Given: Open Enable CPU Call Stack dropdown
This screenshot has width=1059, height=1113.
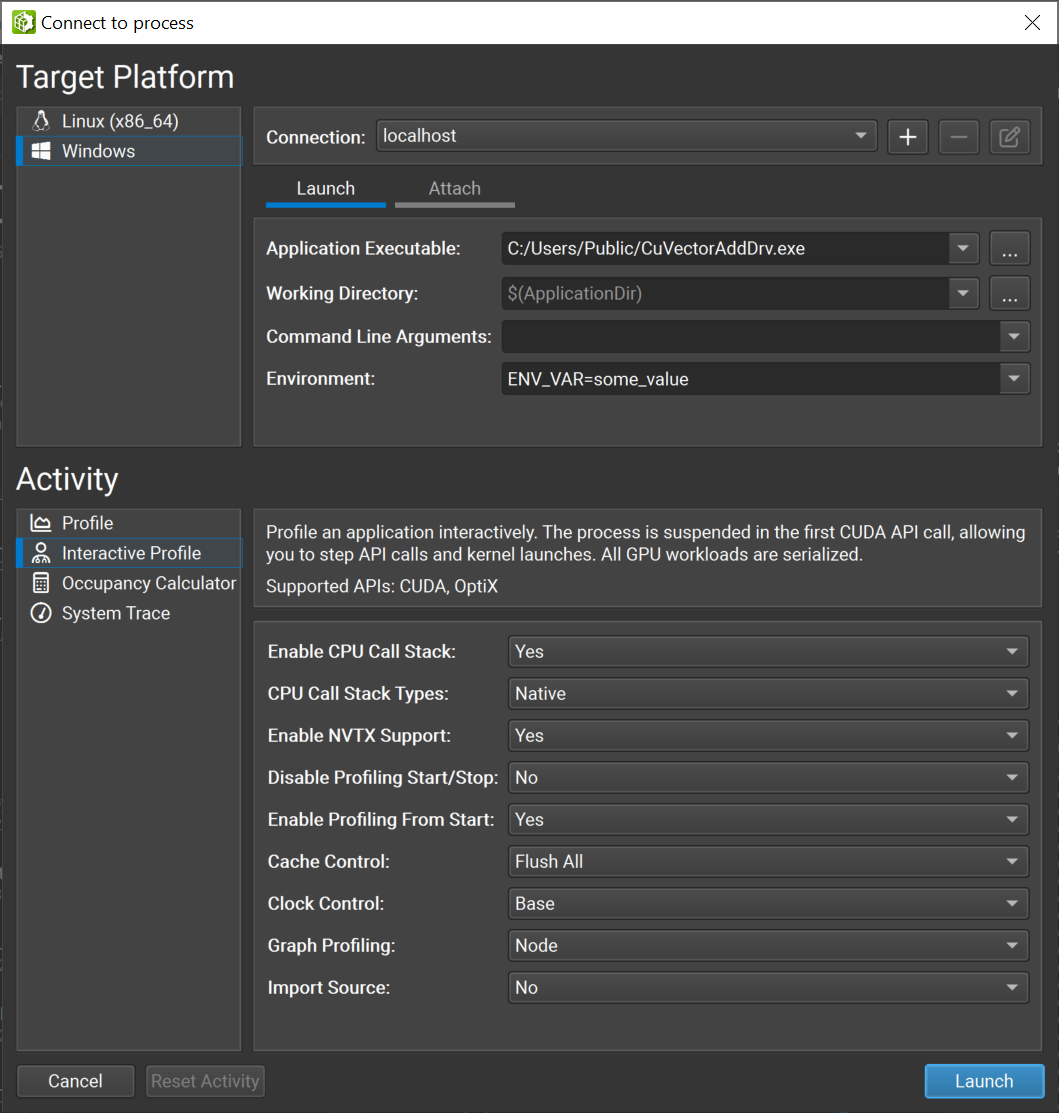Looking at the screenshot, I should (768, 652).
